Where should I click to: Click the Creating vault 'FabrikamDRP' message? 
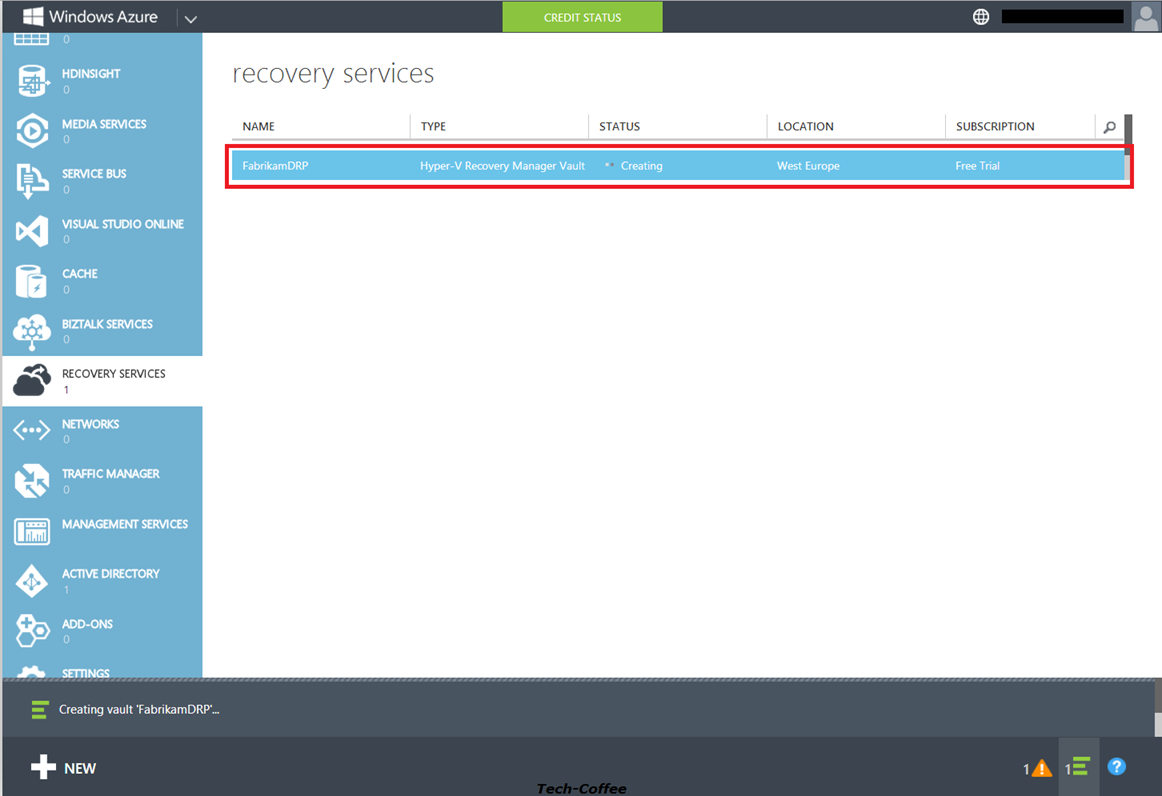(139, 710)
